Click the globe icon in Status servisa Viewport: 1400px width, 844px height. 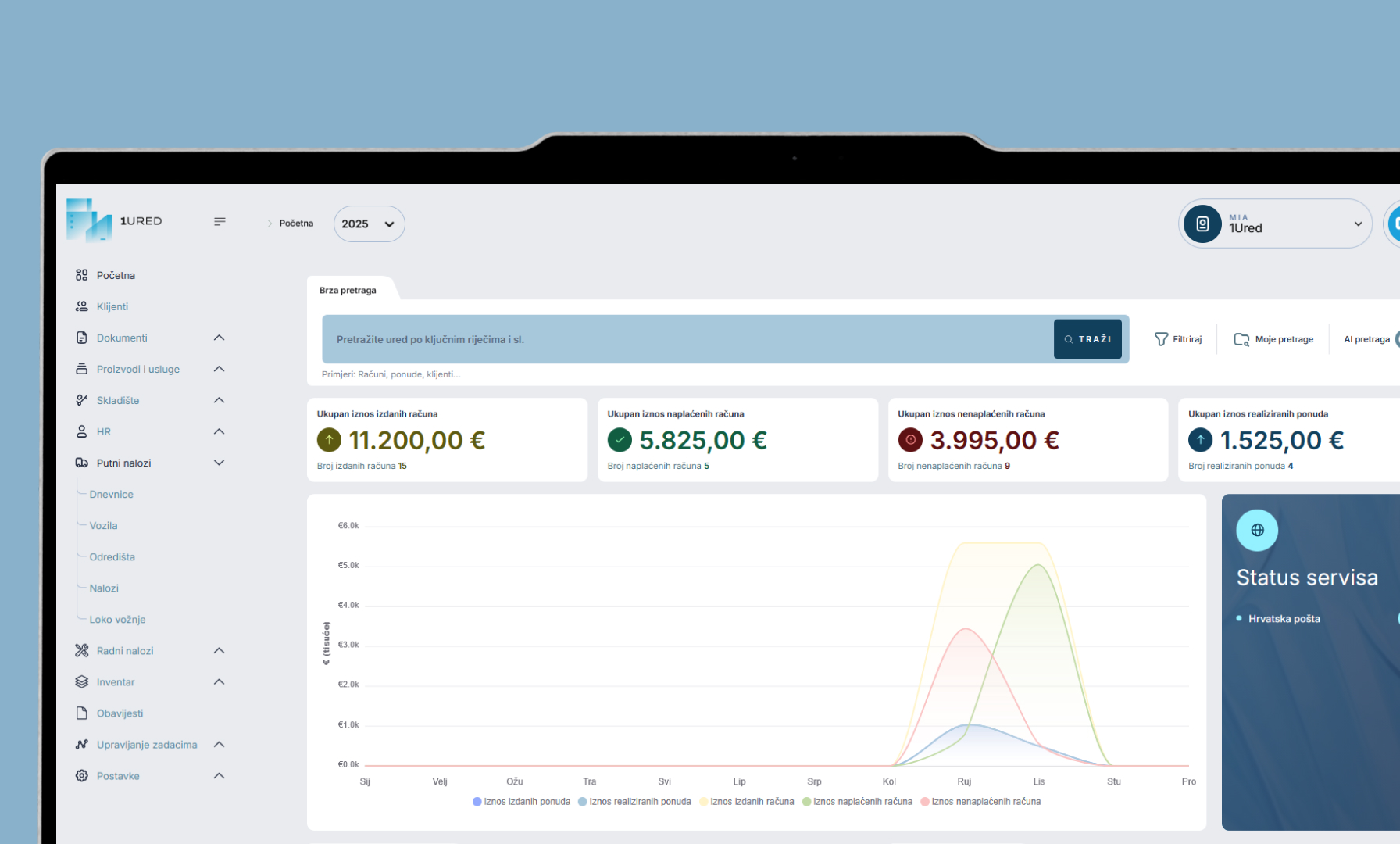[x=1256, y=530]
